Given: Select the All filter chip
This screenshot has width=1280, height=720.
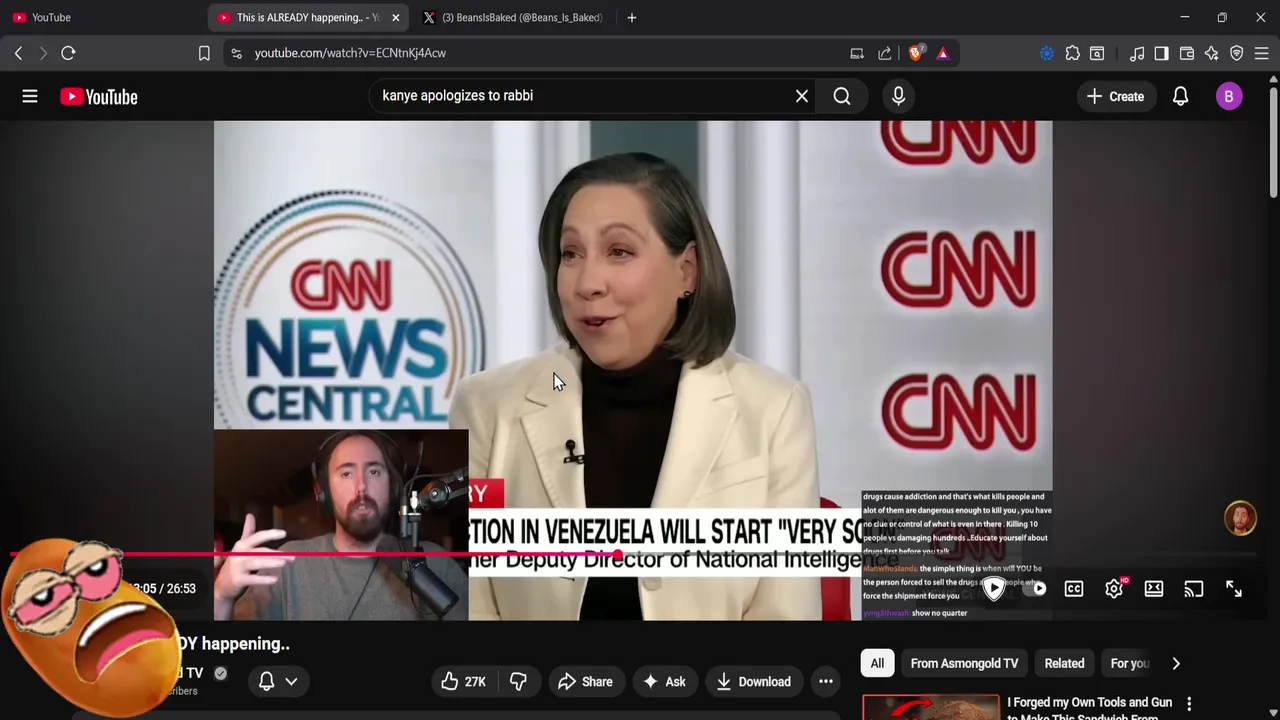Looking at the screenshot, I should tap(877, 663).
